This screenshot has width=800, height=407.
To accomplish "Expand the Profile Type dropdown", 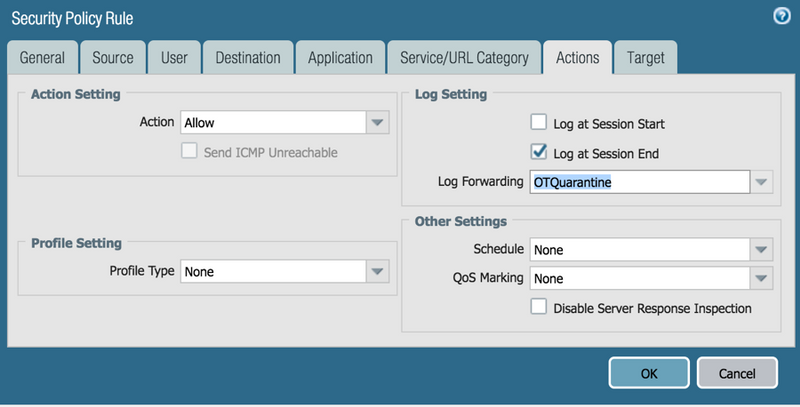I will click(377, 271).
